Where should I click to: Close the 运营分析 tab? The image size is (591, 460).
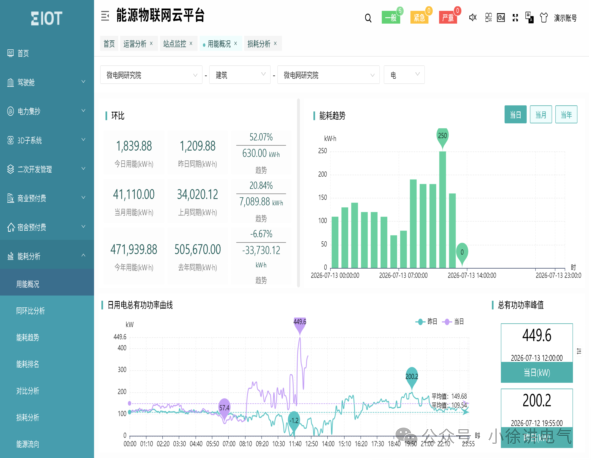152,43
